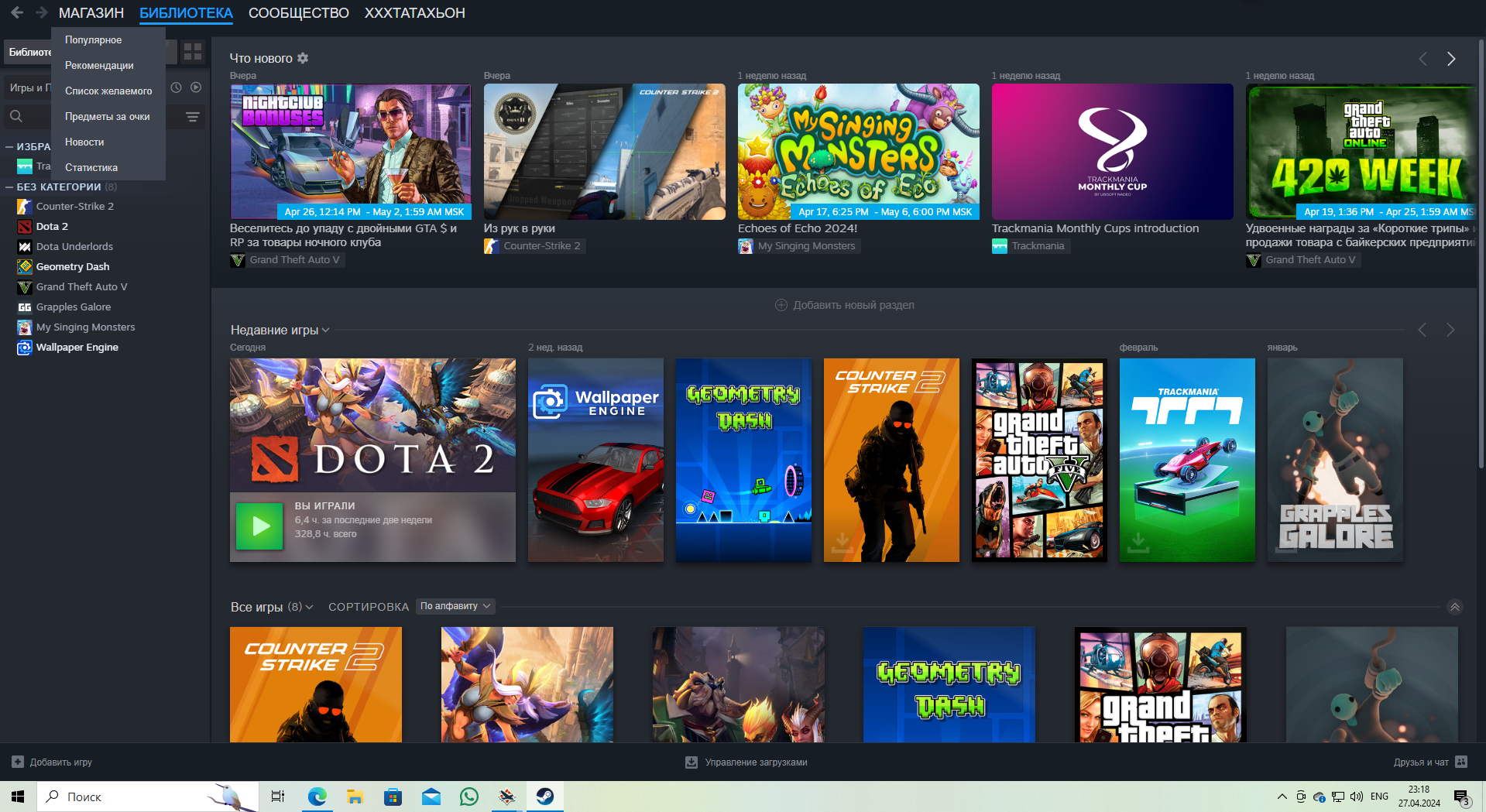1486x812 pixels.
Task: Select Предметы за очки menu entry
Action: tap(108, 116)
